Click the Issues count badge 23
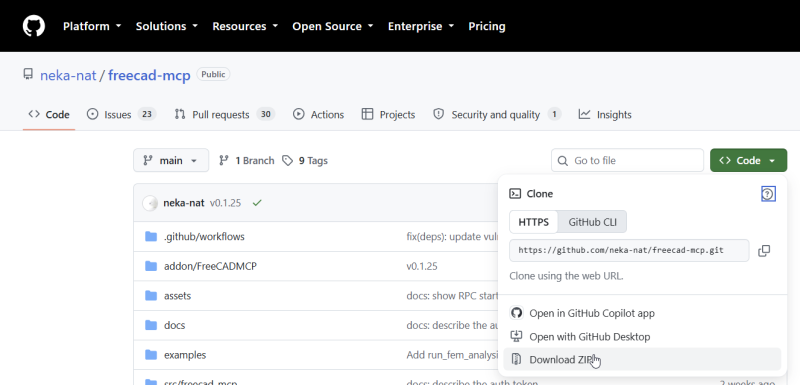This screenshot has width=800, height=385. (x=147, y=114)
